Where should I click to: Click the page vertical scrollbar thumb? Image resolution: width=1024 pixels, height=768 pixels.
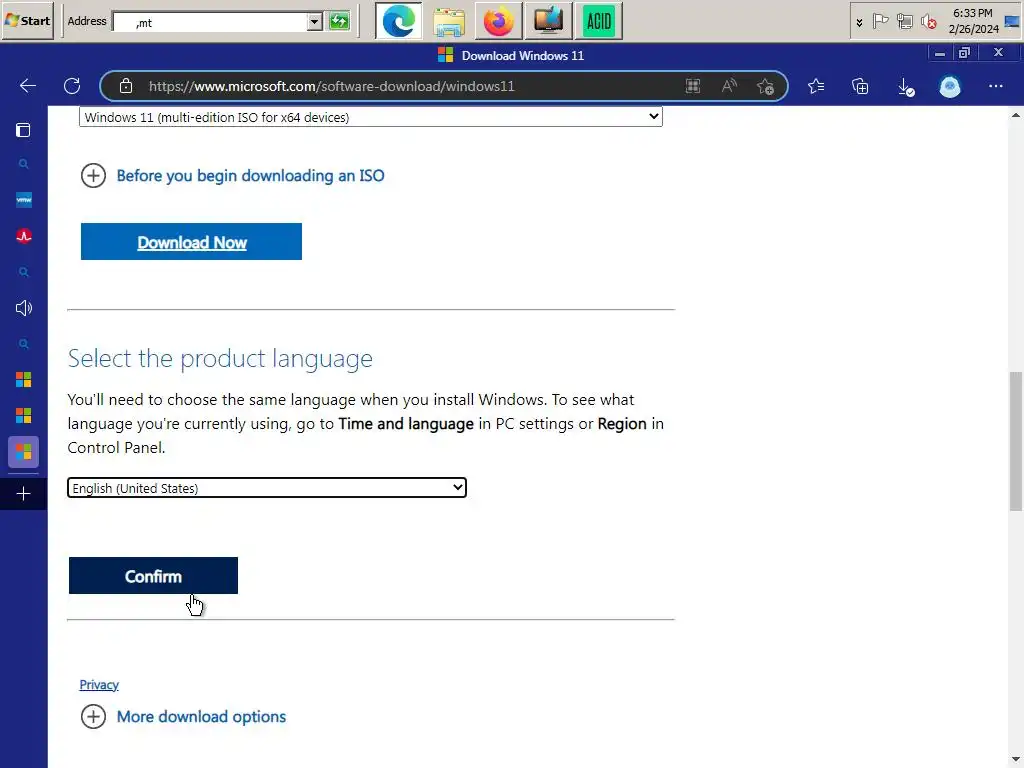(x=1016, y=441)
